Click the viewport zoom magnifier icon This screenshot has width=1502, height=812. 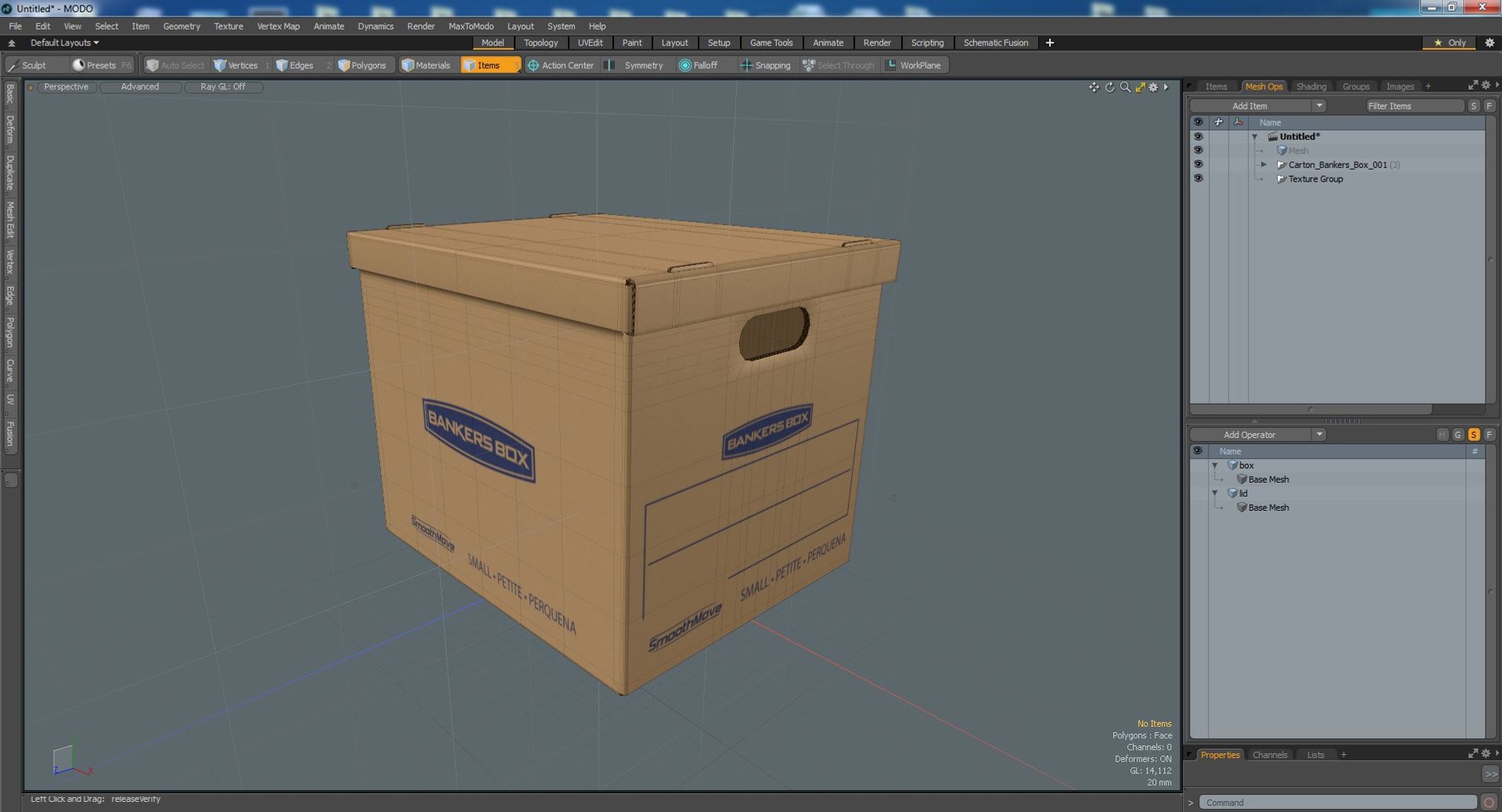click(1125, 87)
